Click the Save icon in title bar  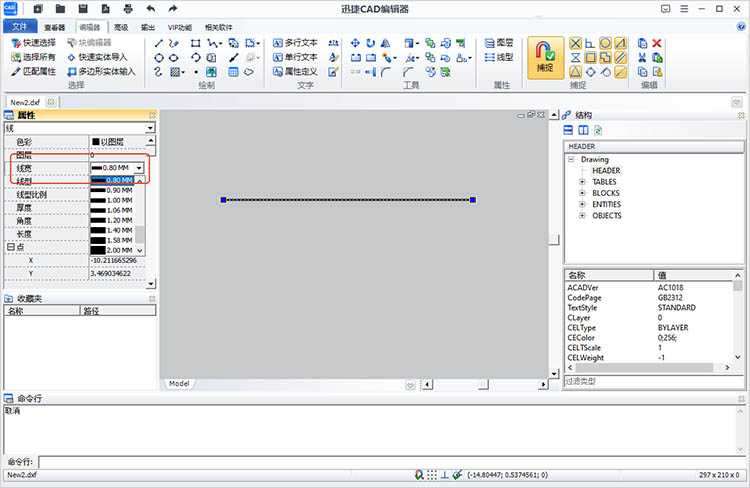click(83, 9)
